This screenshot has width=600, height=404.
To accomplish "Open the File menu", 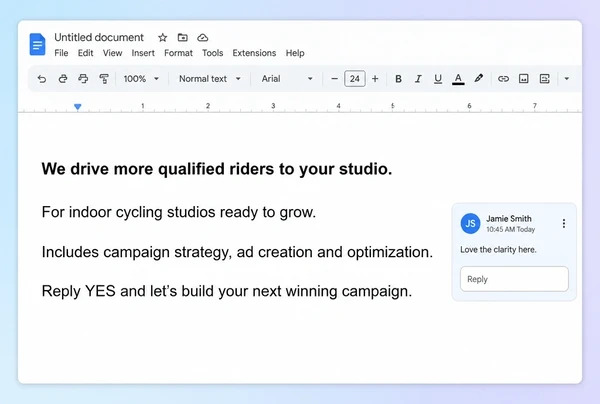I will click(x=61, y=53).
